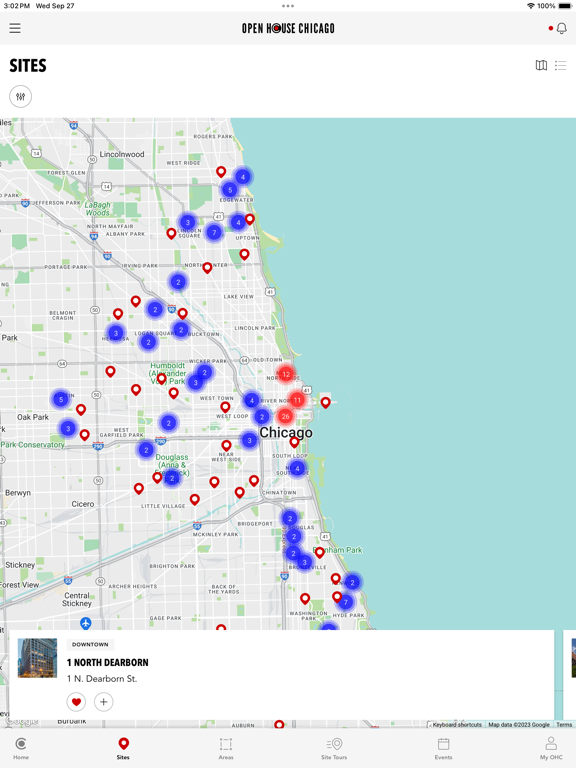Tap the 5-site cluster near Edgewater
The image size is (576, 768).
pos(230,190)
